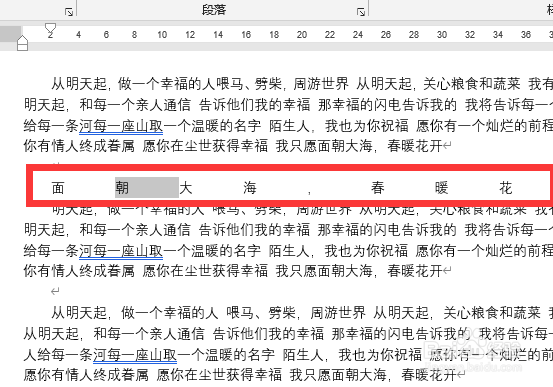Click the character 海 in spaced line
Viewport: 553px width, 387px height.
(x=250, y=187)
